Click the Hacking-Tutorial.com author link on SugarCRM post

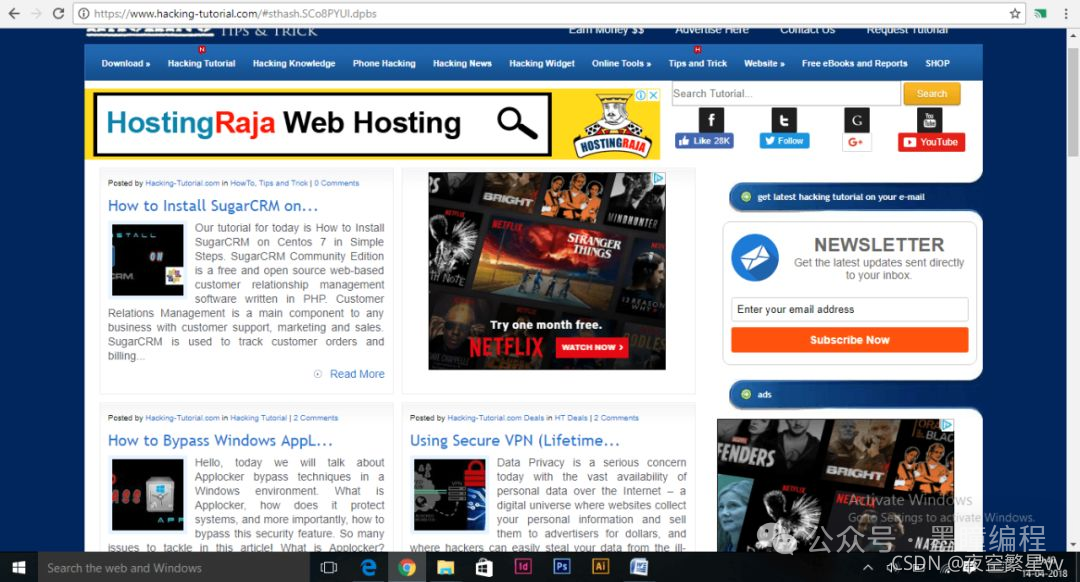click(x=183, y=183)
